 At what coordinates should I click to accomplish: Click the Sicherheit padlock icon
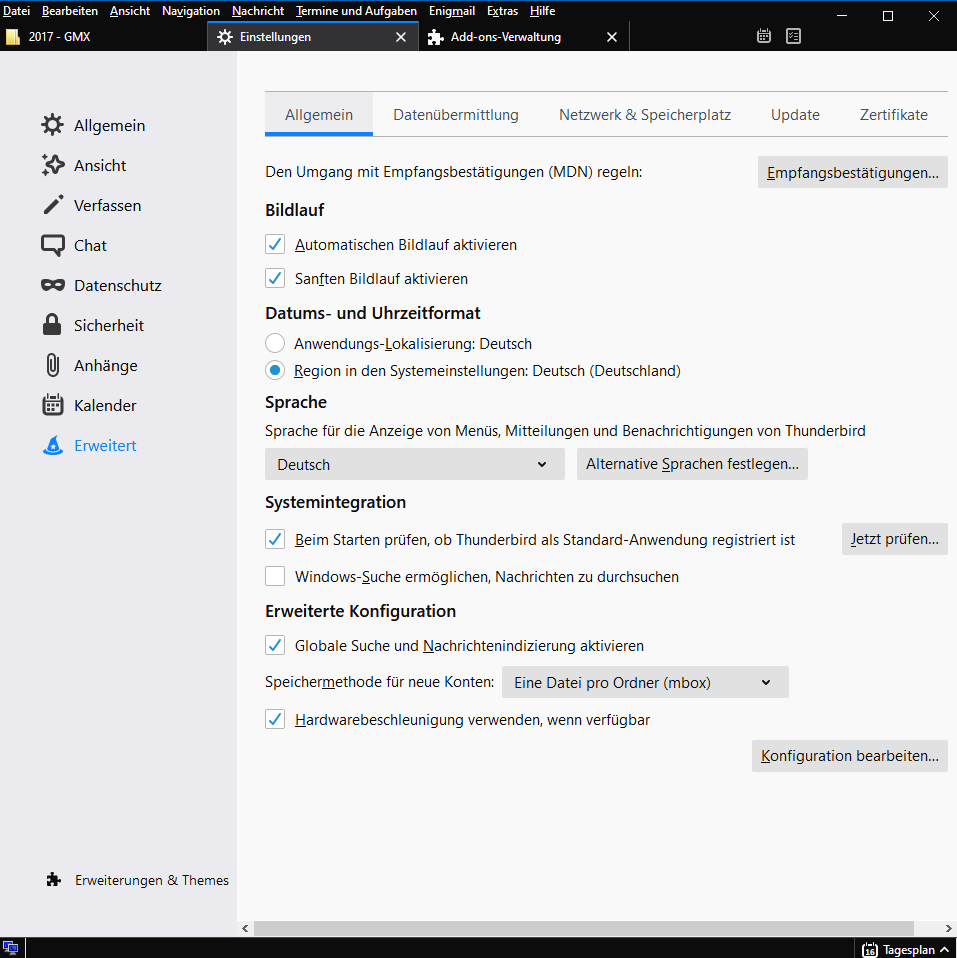[52, 324]
